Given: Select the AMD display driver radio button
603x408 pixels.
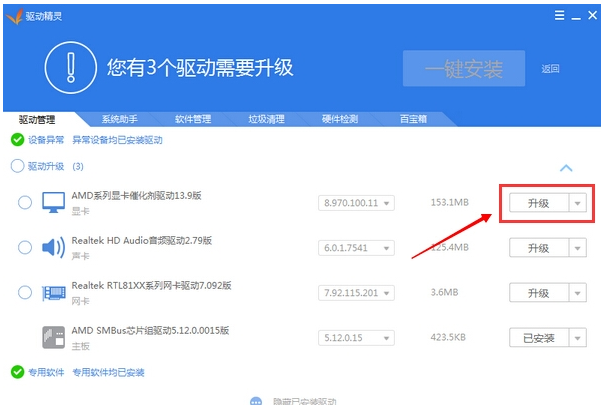Looking at the screenshot, I should pos(25,203).
